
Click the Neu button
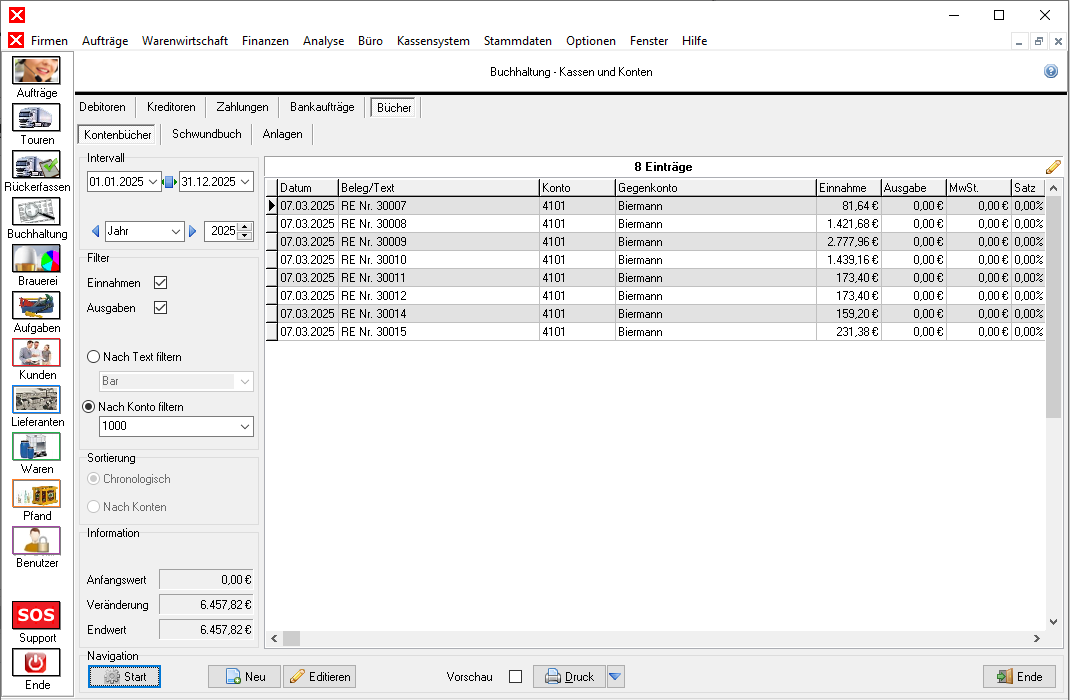coord(244,677)
